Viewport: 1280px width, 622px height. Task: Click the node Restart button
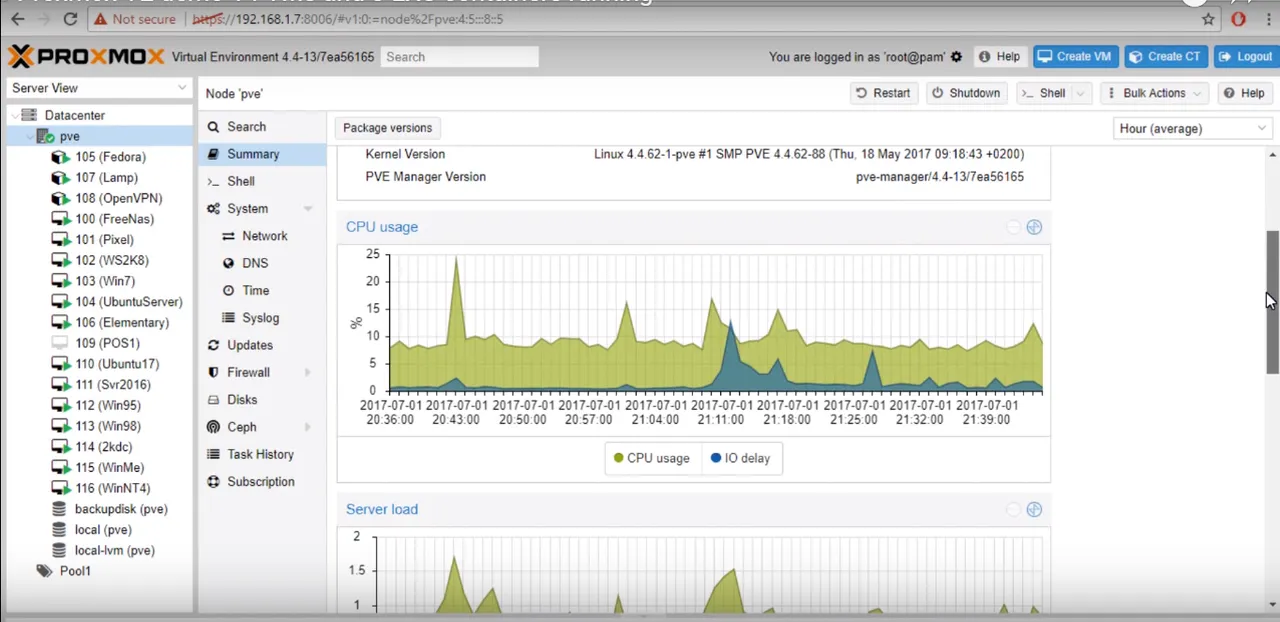[883, 93]
